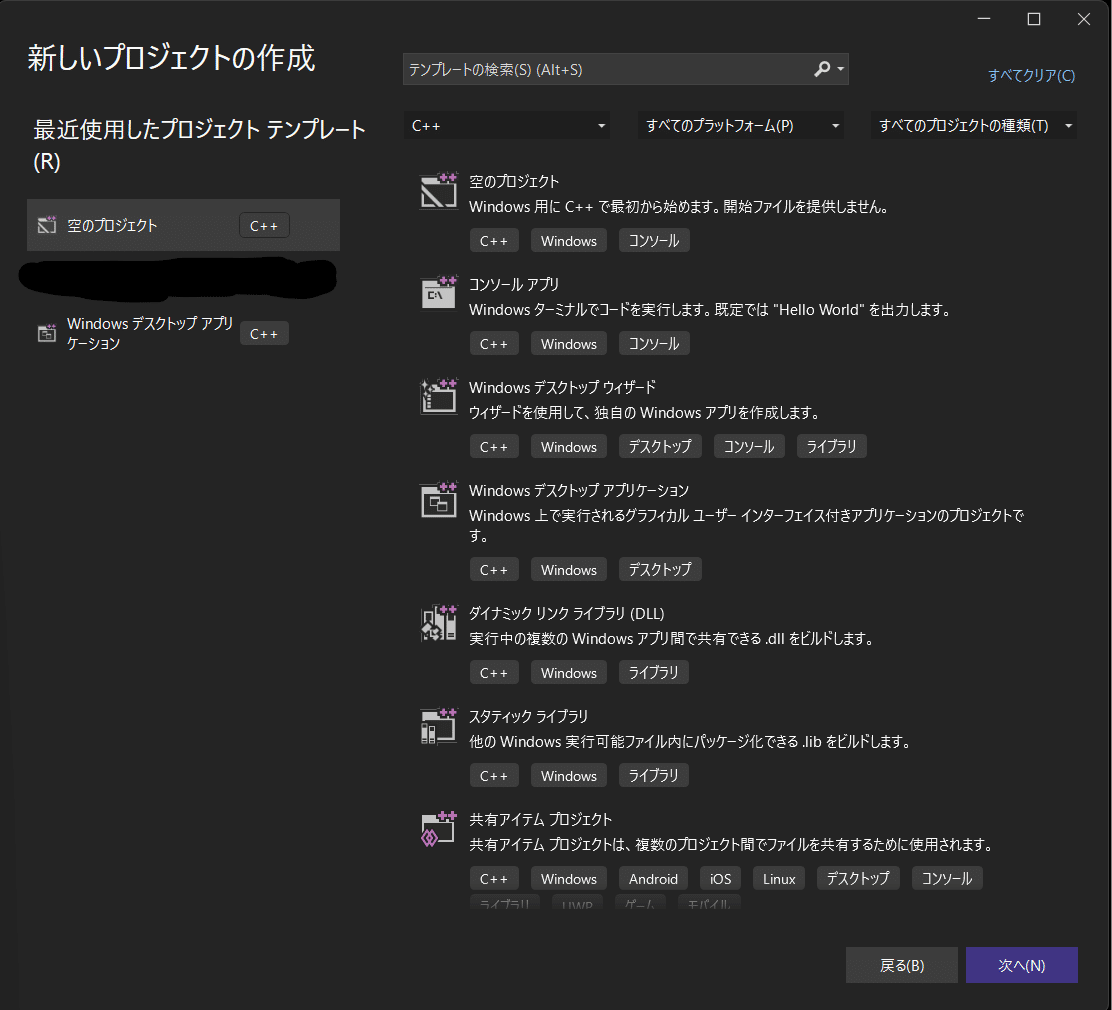Select the Windows デスクトップ ウィザード template icon
Image resolution: width=1112 pixels, height=1010 pixels.
point(438,396)
